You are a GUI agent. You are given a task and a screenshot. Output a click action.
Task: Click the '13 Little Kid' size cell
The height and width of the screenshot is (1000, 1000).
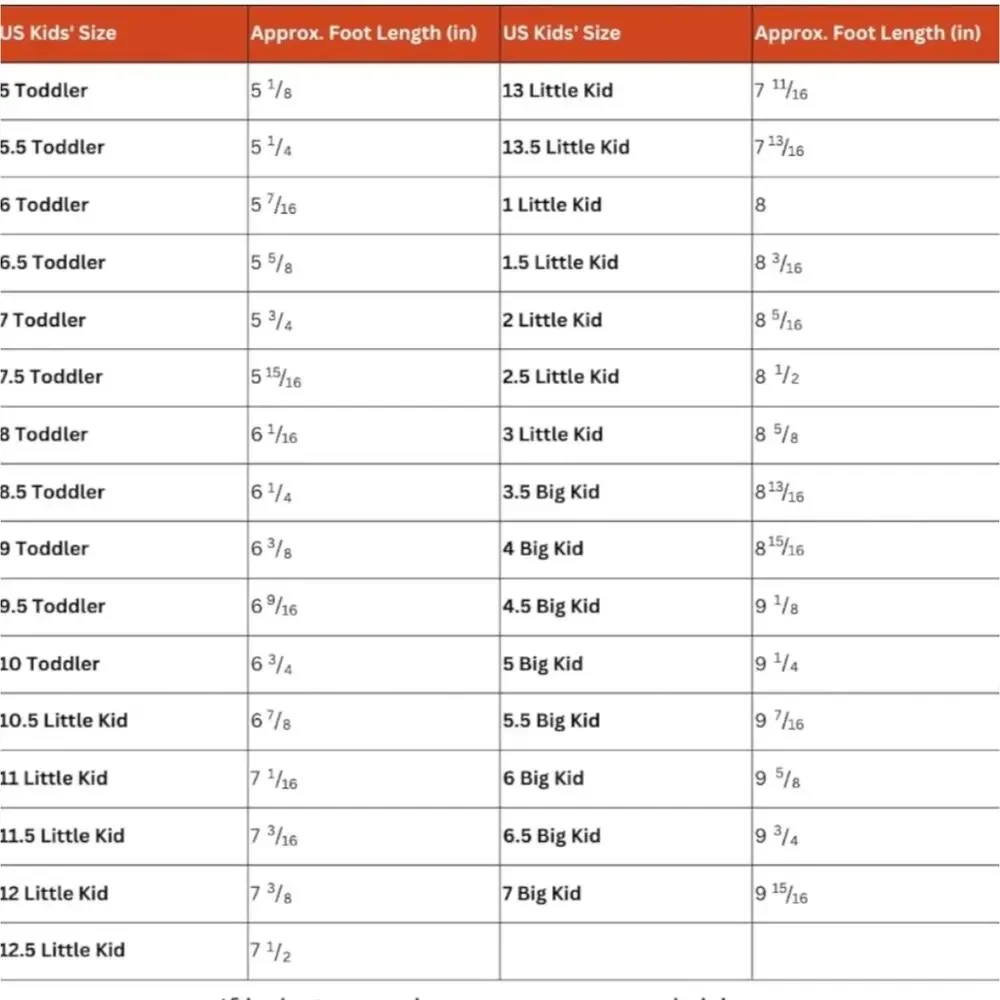[557, 91]
